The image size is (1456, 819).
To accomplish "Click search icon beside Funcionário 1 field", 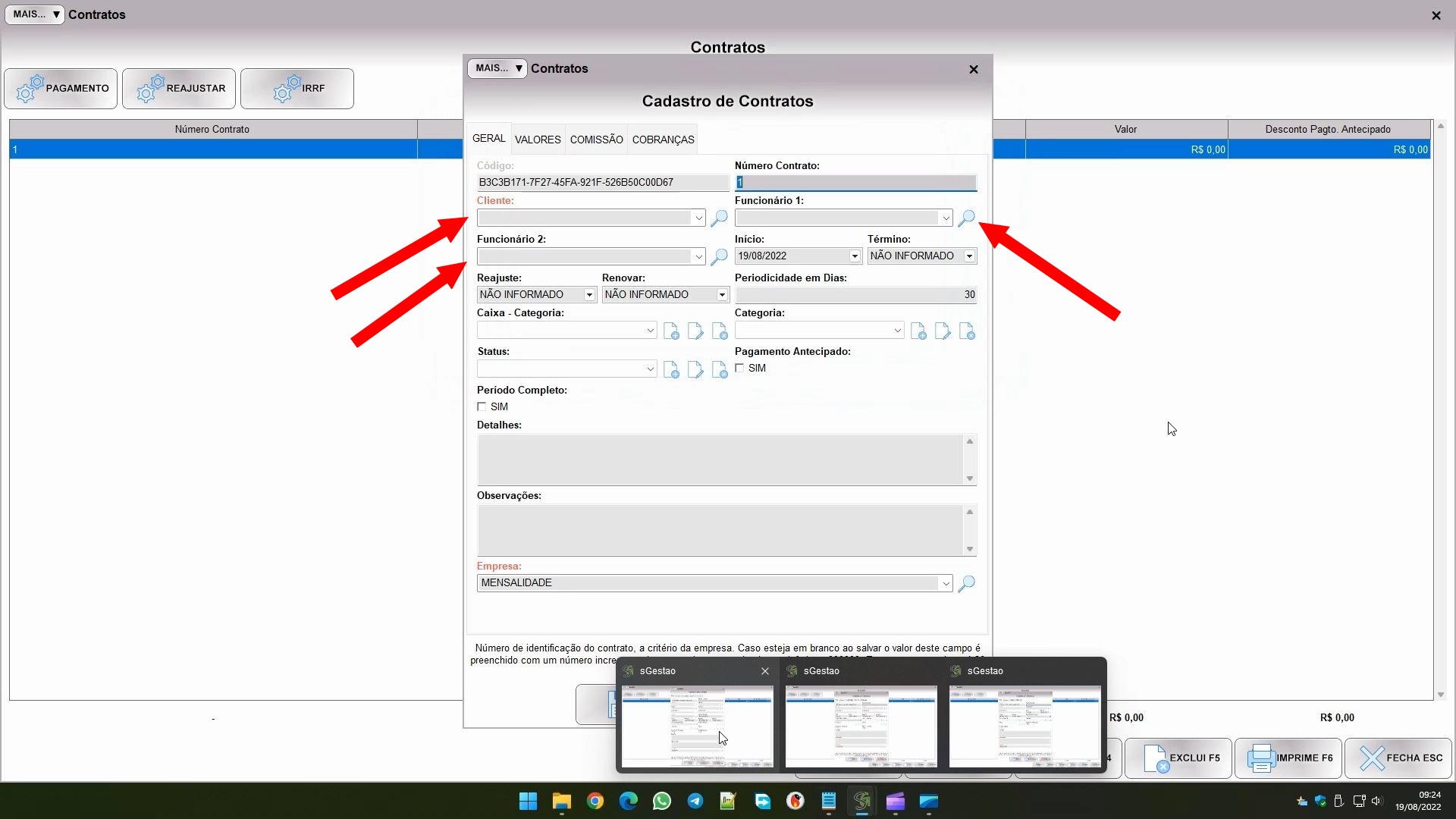I will coord(966,218).
